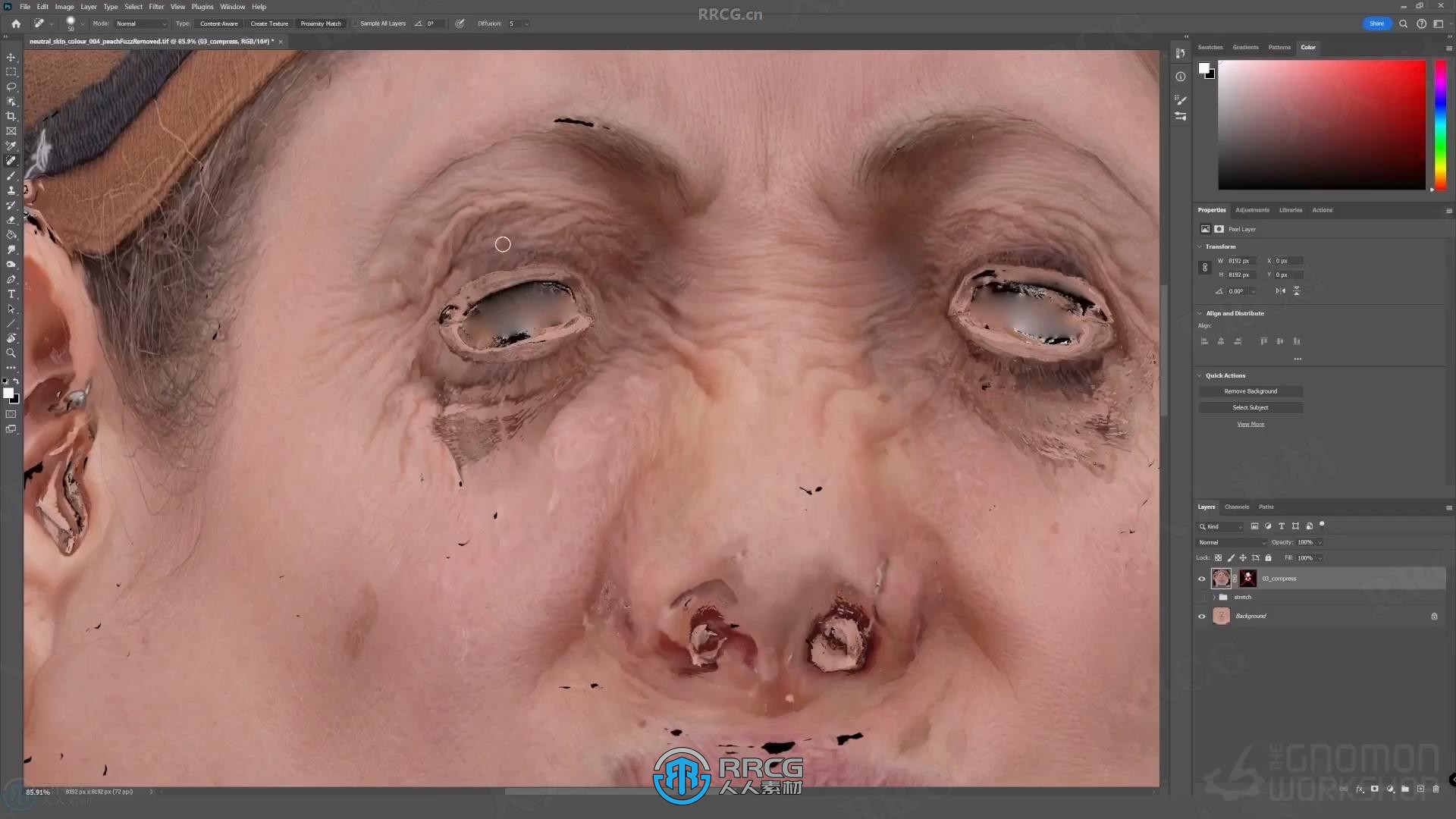Screen dimensions: 1456x819
Task: Filter layers for type layers
Action: [x=1282, y=526]
